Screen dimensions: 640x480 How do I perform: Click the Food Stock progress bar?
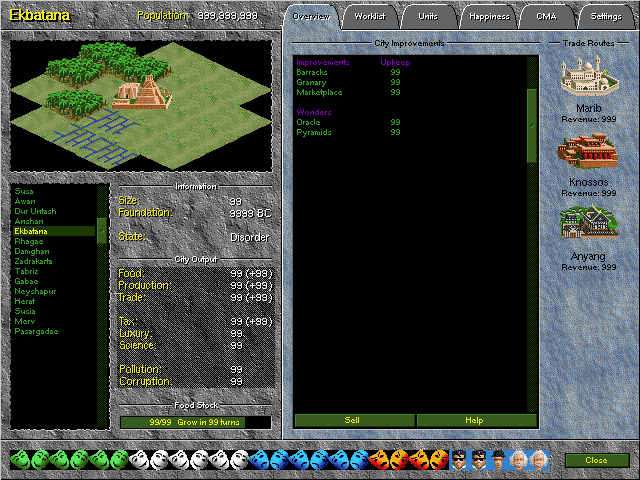(x=196, y=422)
